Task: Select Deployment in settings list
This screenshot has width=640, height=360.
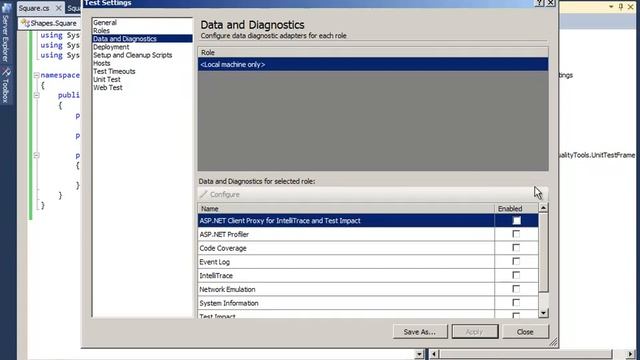Action: pyautogui.click(x=111, y=47)
